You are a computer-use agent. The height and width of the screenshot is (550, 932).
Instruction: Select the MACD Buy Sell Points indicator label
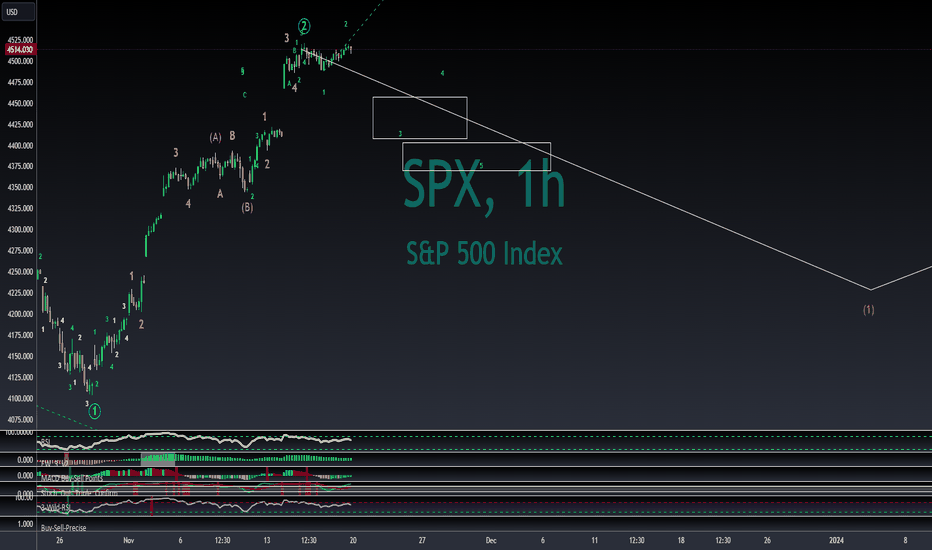click(71, 478)
